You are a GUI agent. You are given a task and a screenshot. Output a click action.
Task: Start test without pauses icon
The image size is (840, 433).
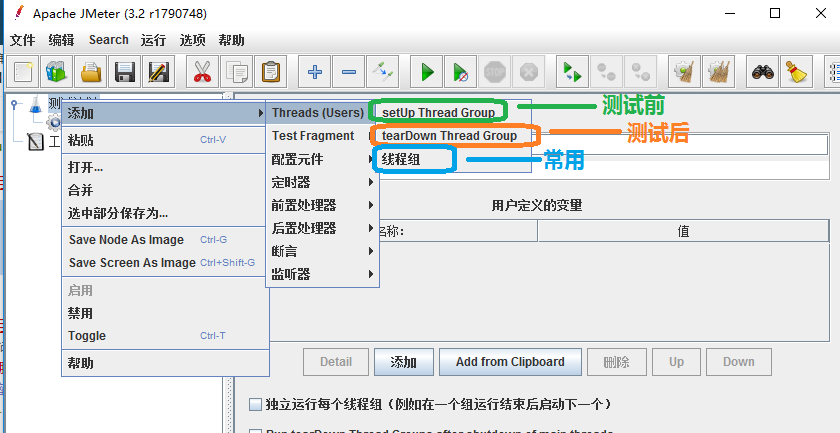tap(461, 71)
